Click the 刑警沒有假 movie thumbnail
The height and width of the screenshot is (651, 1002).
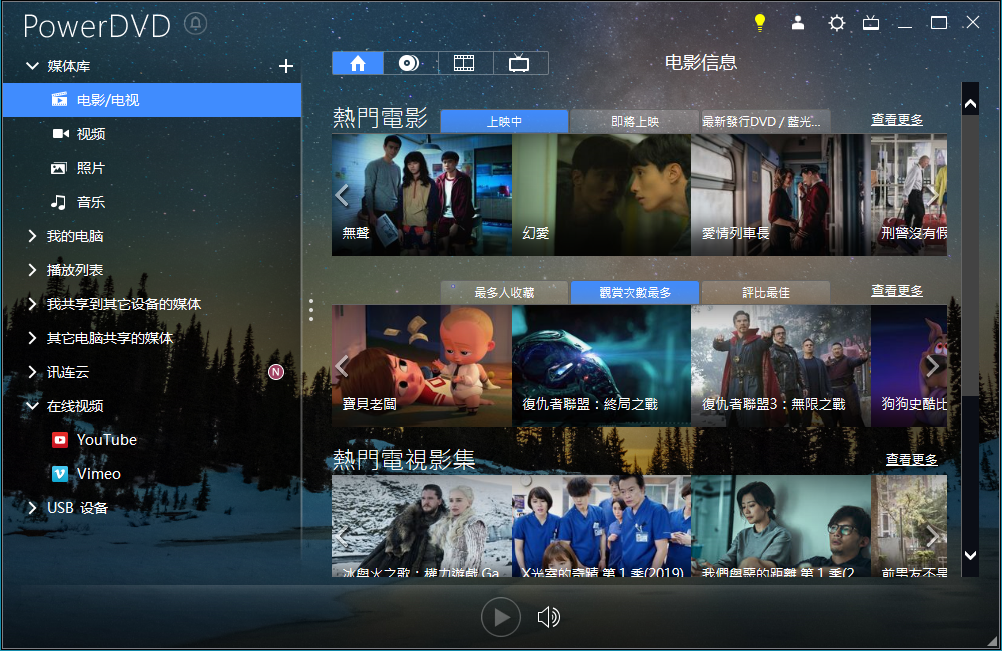click(x=909, y=195)
